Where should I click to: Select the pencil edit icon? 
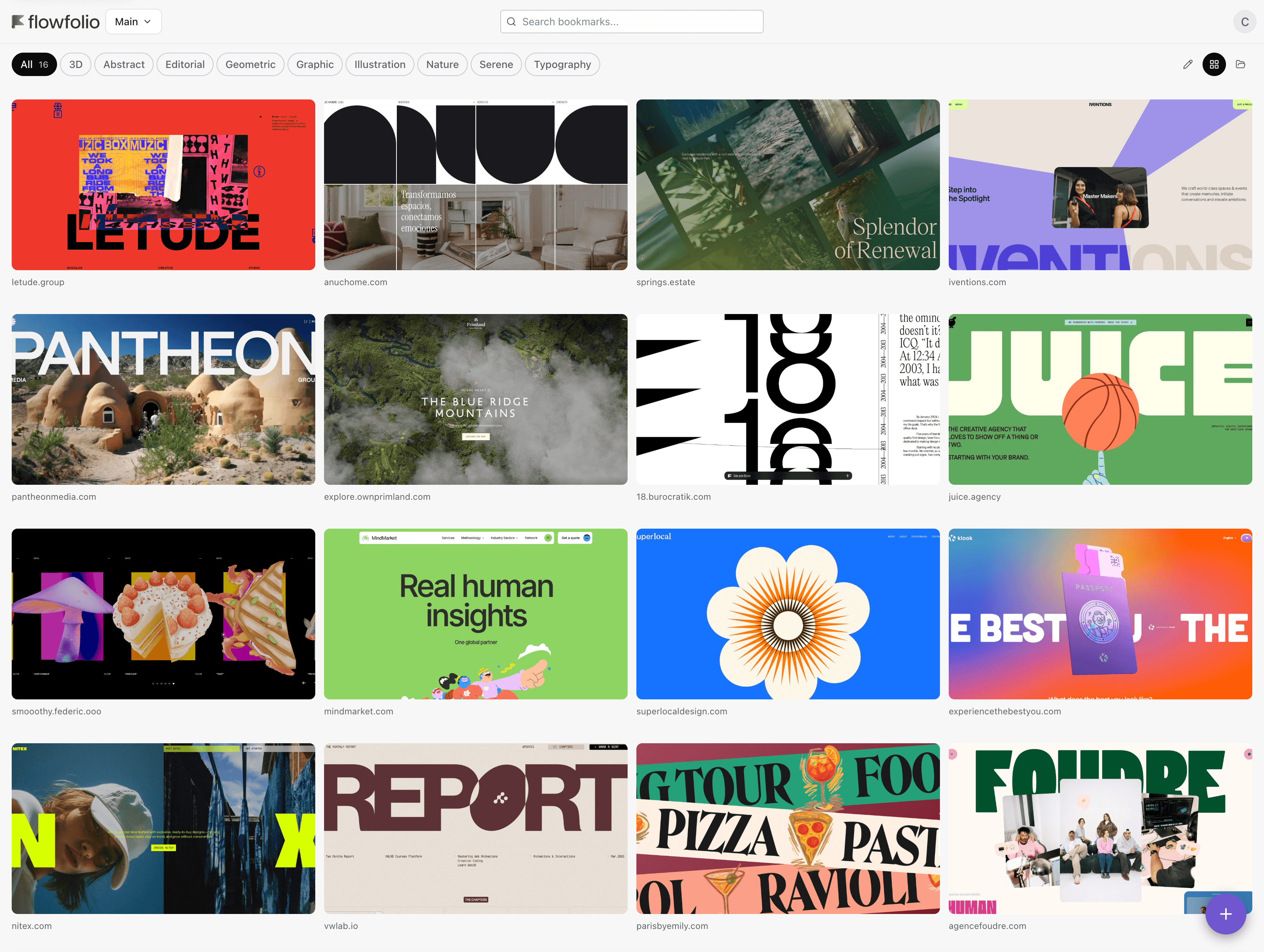point(1188,65)
